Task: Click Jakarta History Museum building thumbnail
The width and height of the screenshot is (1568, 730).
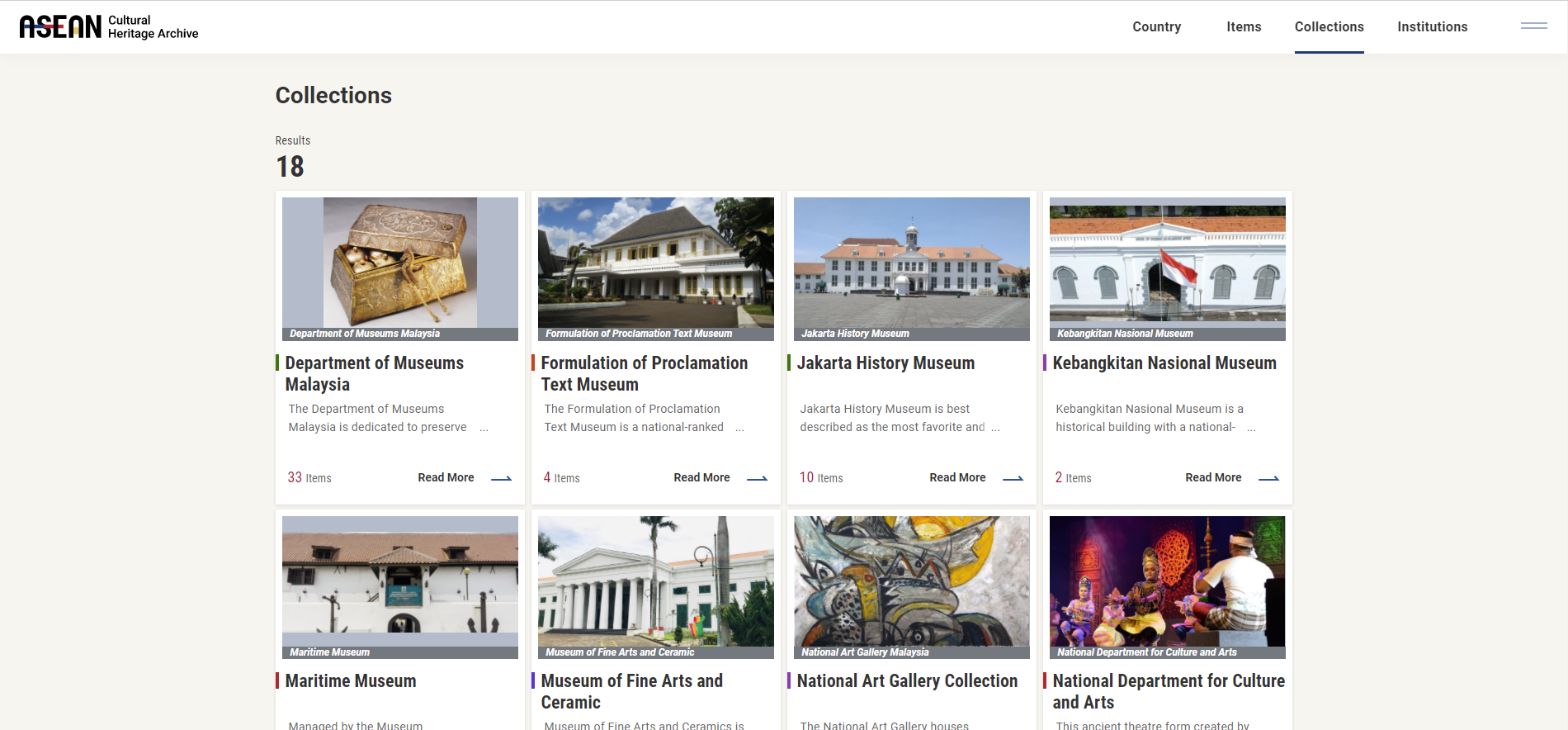Action: point(911,263)
